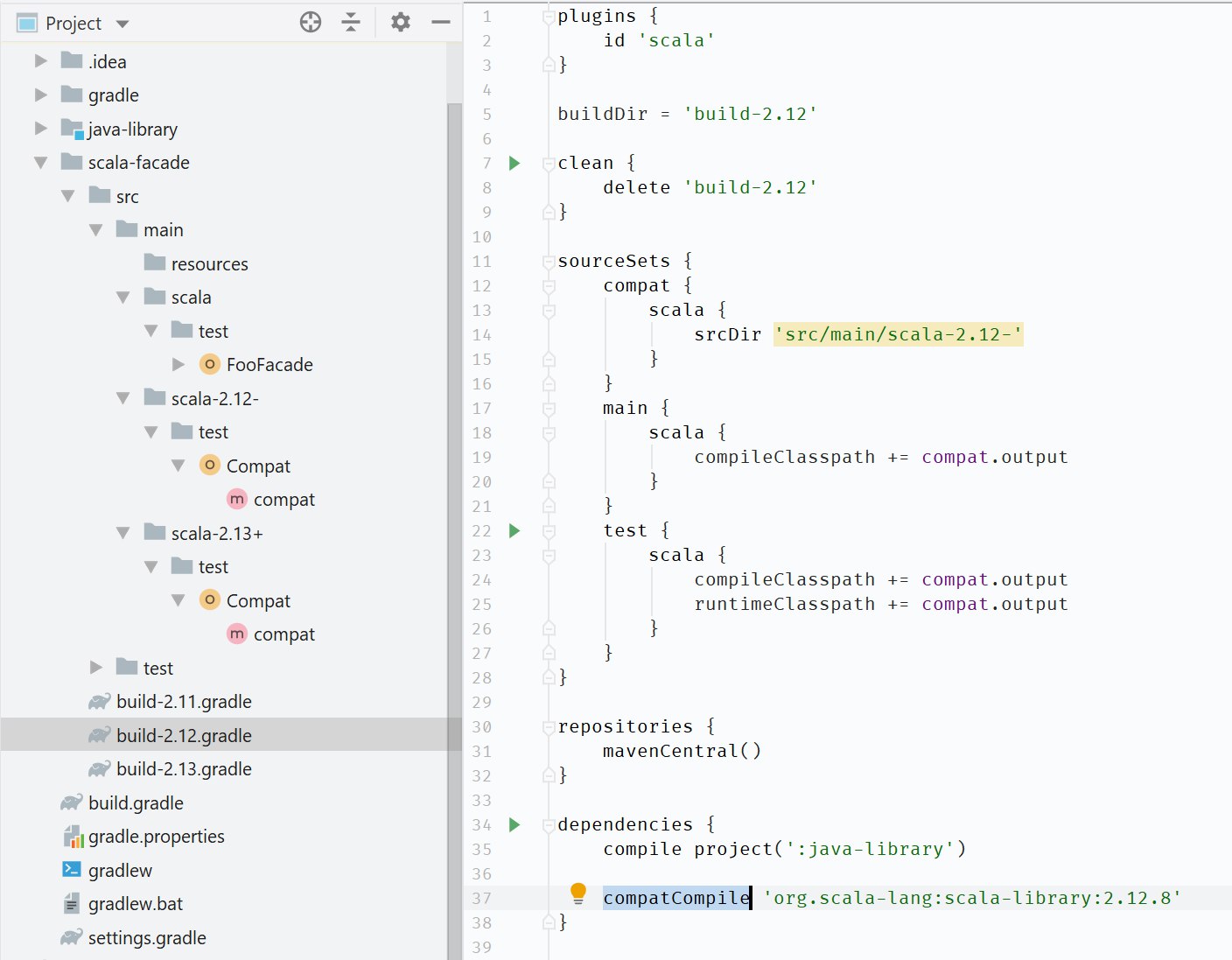Viewport: 1232px width, 960px height.
Task: Select compat method under scala-2.13+
Action: click(270, 634)
